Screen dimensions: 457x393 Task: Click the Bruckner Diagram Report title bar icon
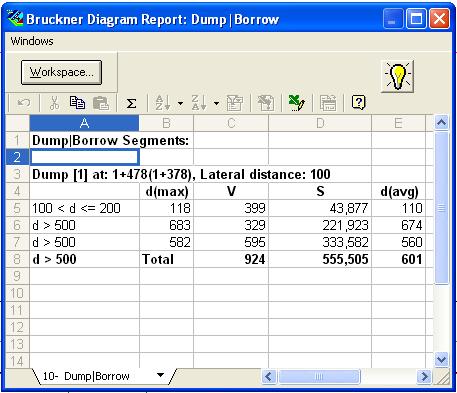pos(15,18)
